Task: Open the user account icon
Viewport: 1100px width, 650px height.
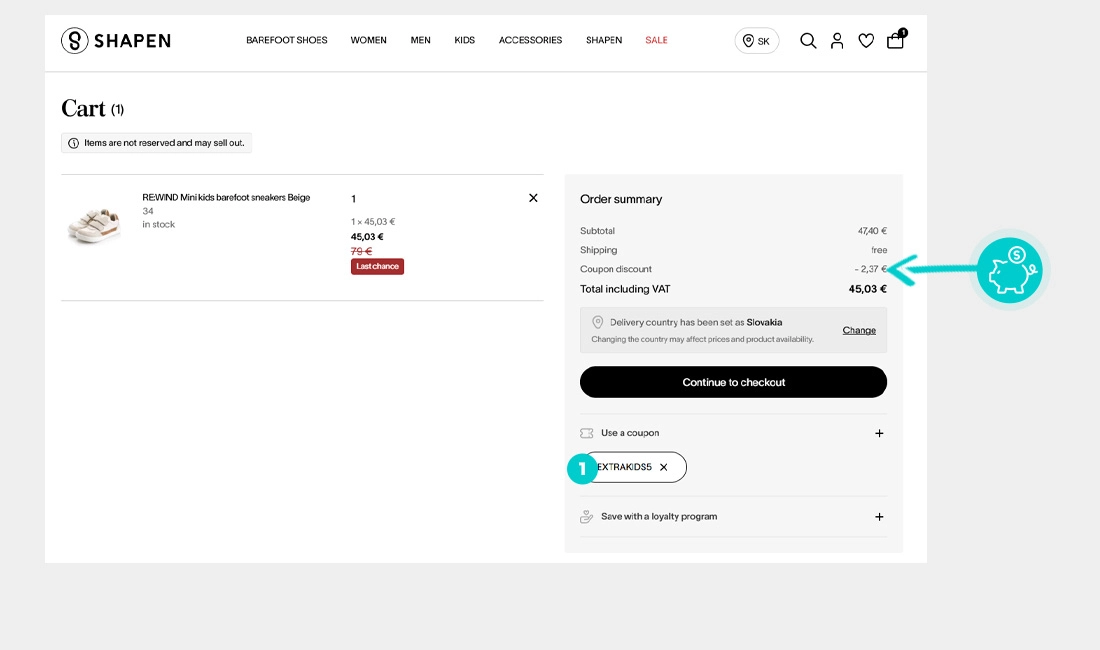Action: pos(837,41)
